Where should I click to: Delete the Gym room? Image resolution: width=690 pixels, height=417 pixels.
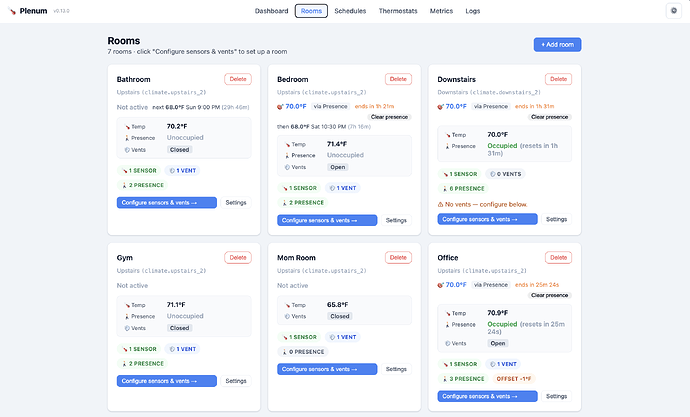pos(238,258)
